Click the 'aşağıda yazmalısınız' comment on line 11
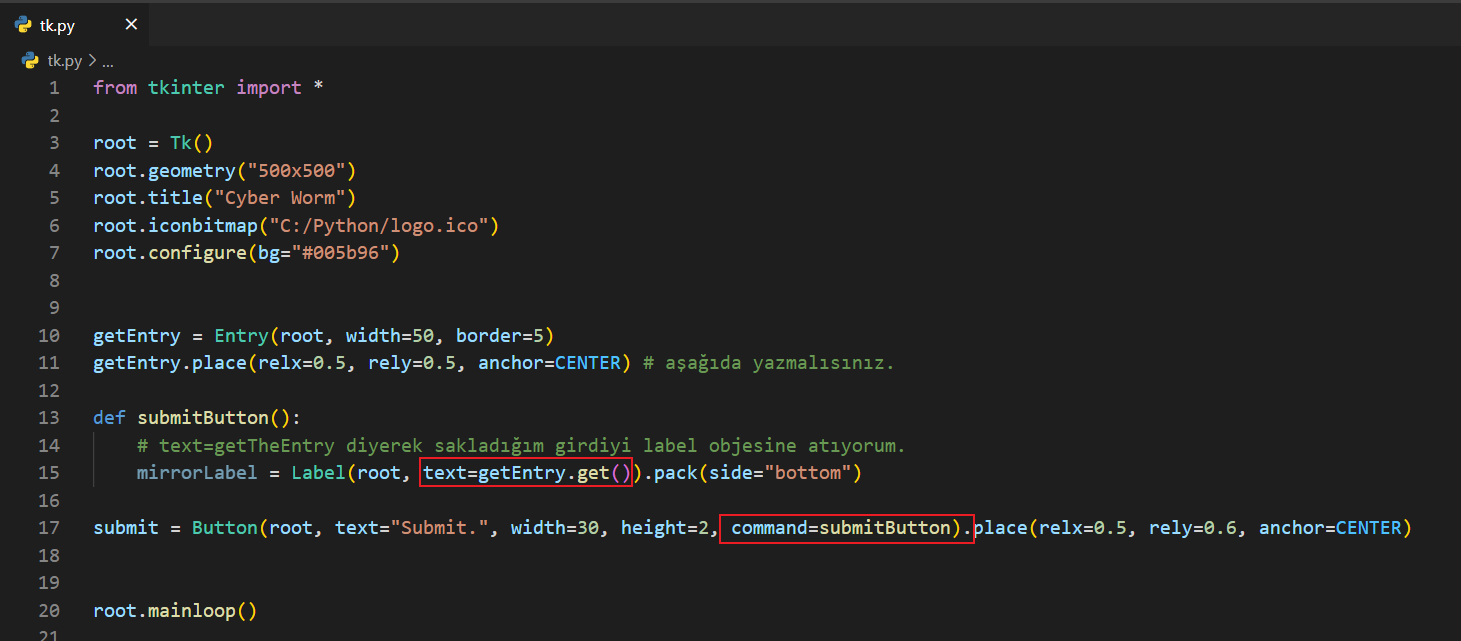The image size is (1461, 641). [x=768, y=363]
